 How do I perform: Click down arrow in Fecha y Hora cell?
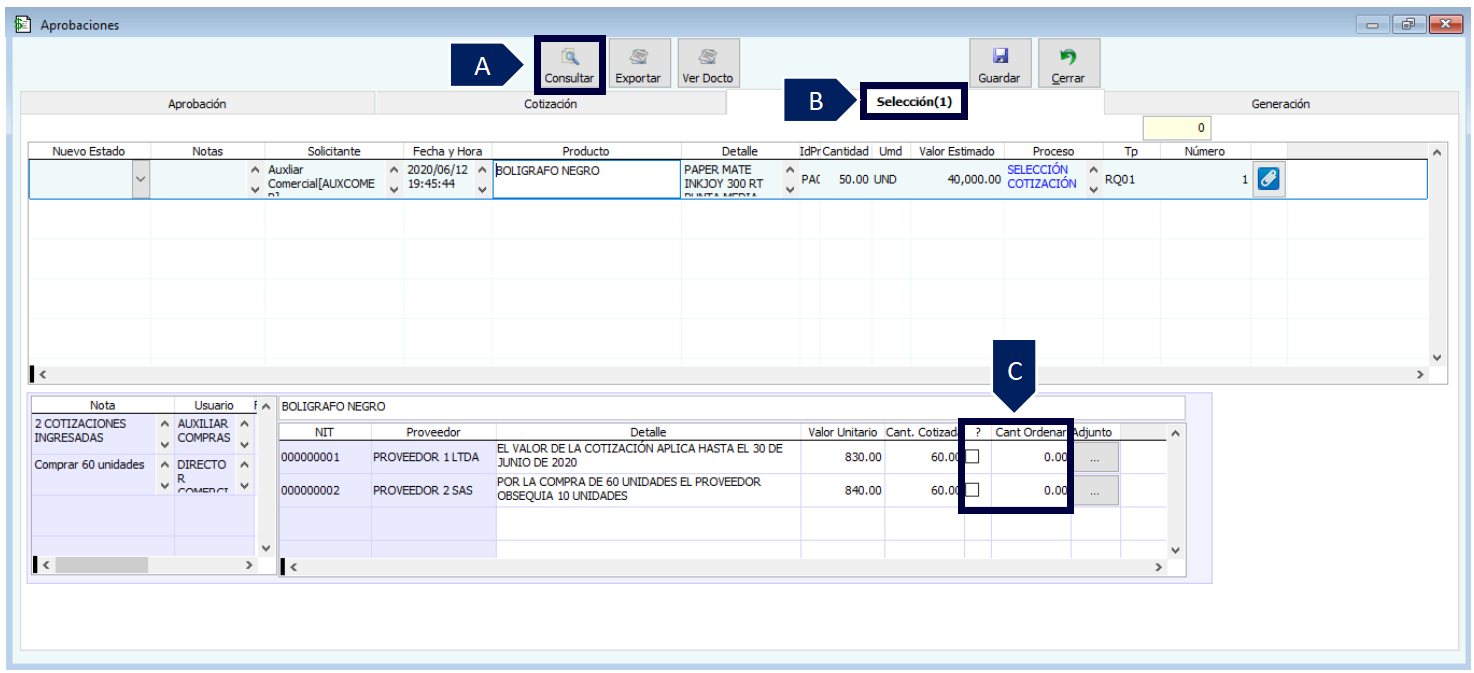483,190
